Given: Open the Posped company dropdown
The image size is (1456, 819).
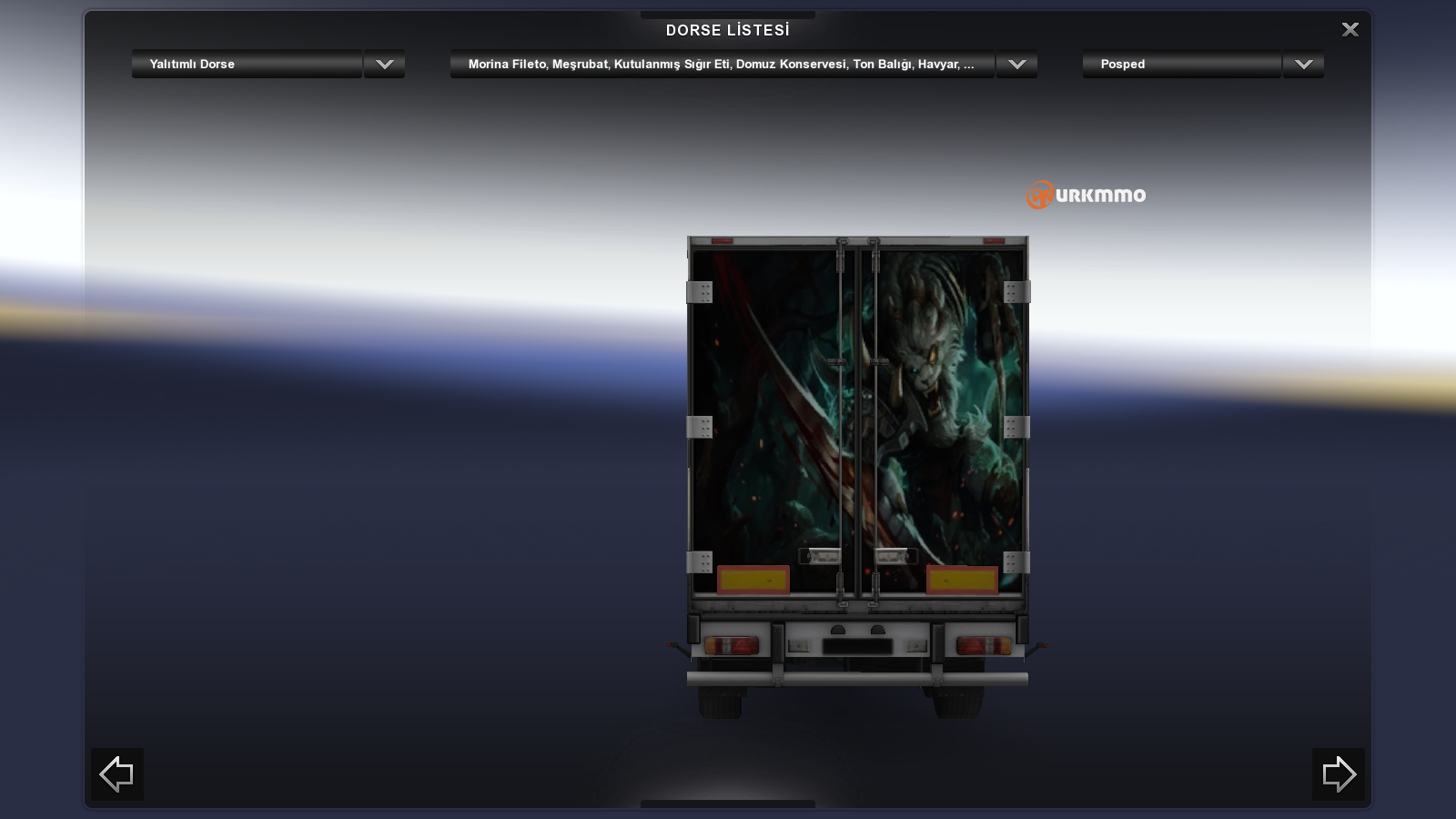Looking at the screenshot, I should pos(1181,64).
